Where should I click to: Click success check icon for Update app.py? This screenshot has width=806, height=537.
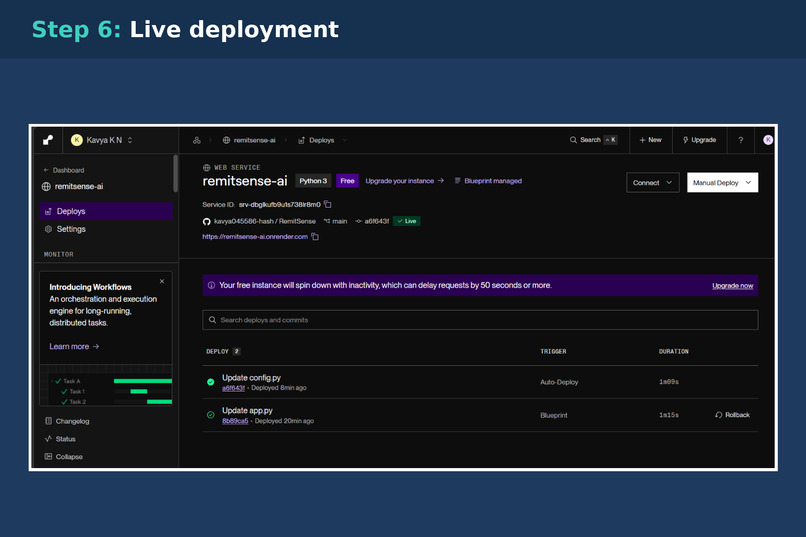tap(211, 415)
